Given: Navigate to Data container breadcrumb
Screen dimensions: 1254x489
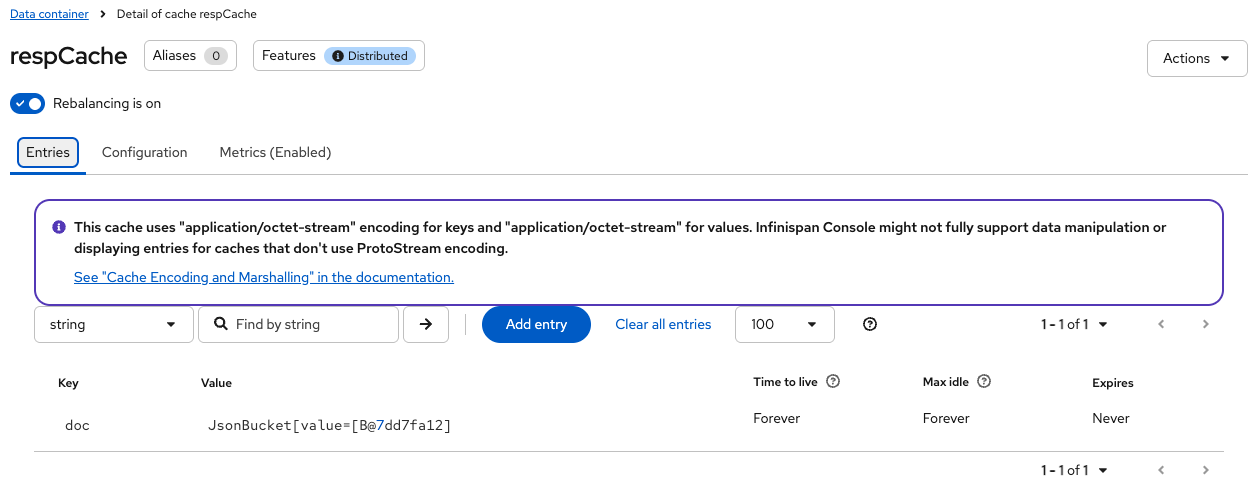Looking at the screenshot, I should [x=49, y=14].
